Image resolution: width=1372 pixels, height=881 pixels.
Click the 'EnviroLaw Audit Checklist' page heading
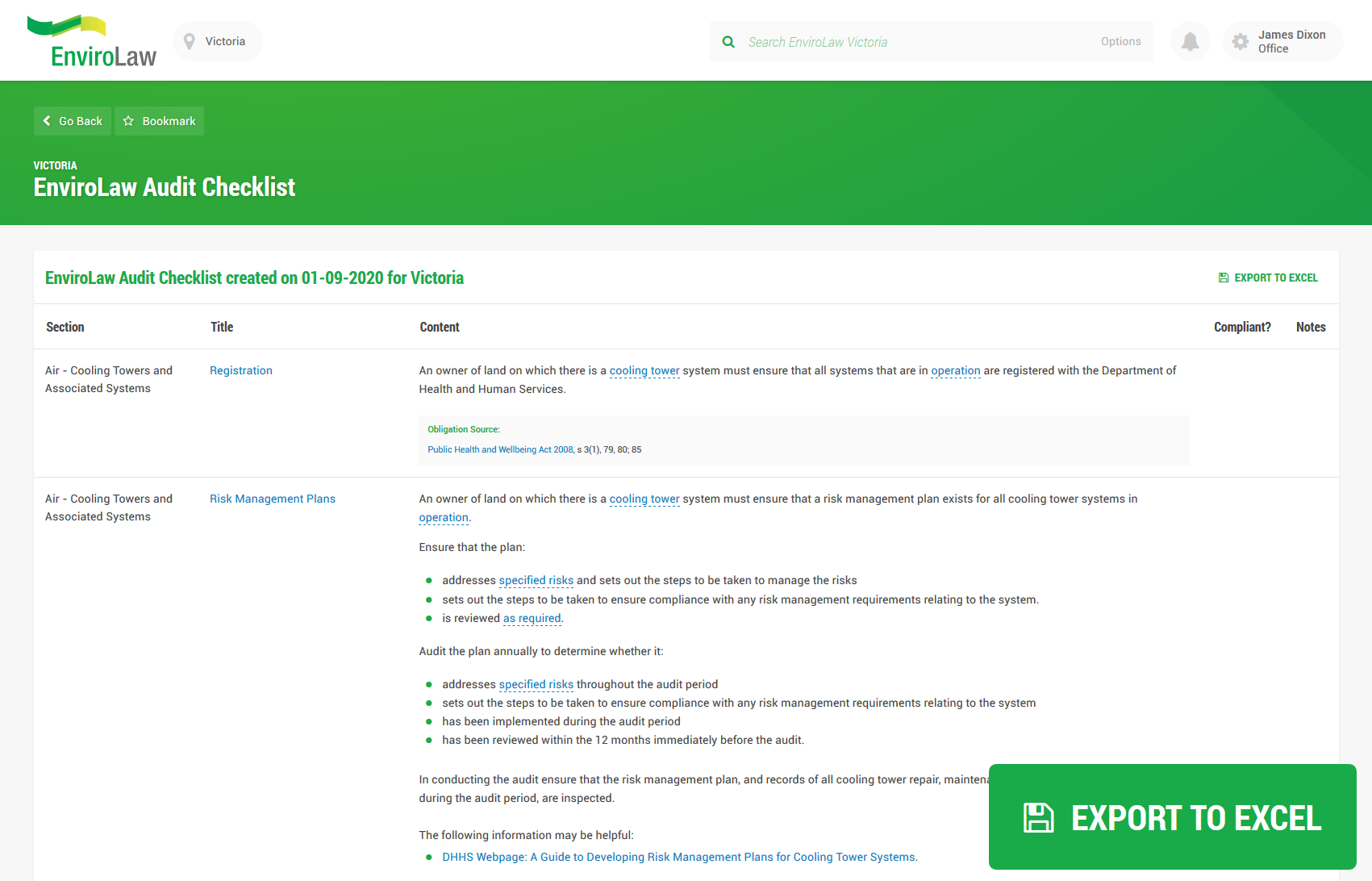[165, 187]
